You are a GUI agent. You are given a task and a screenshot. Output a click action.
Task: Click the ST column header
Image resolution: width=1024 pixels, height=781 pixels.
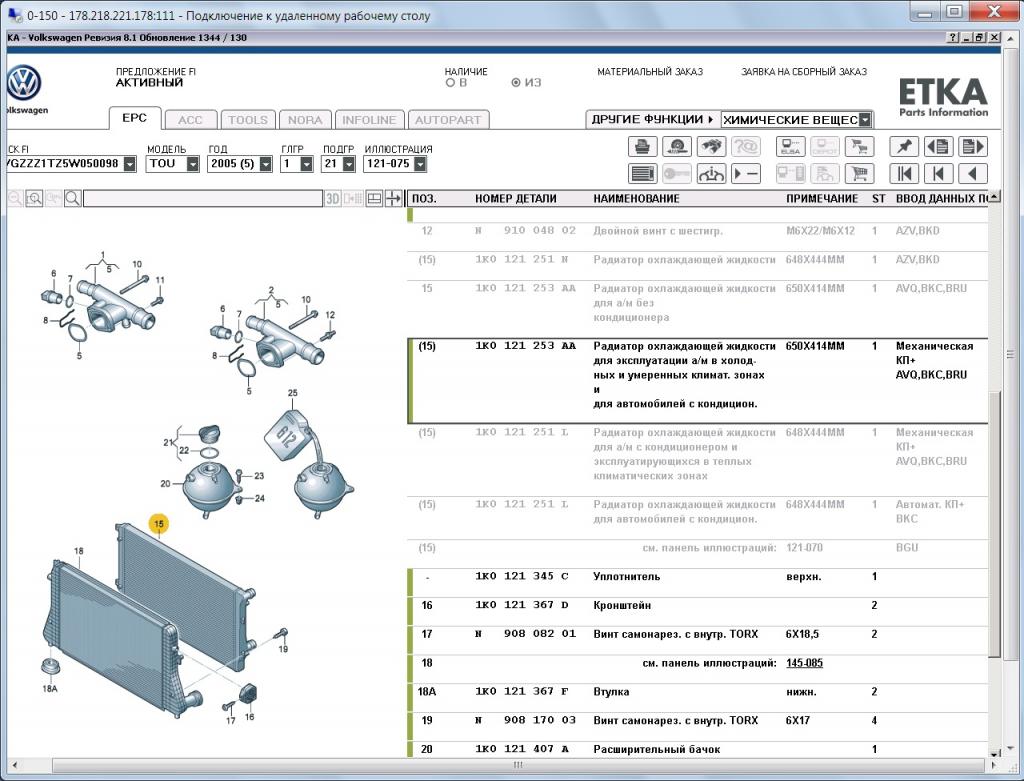click(x=879, y=199)
